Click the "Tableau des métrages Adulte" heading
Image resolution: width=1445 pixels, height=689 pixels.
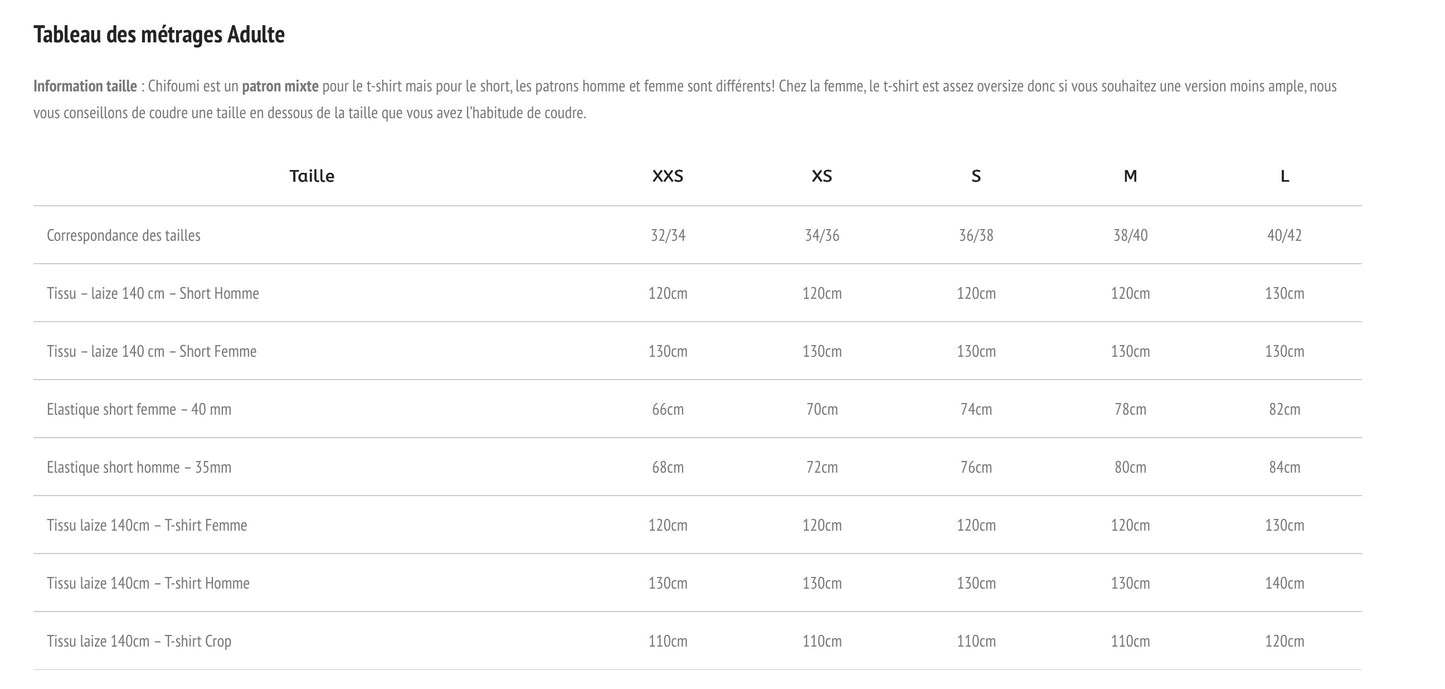coord(159,35)
